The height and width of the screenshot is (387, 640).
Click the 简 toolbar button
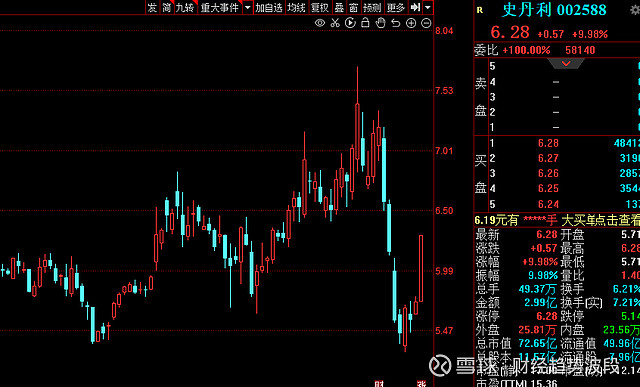[167, 7]
